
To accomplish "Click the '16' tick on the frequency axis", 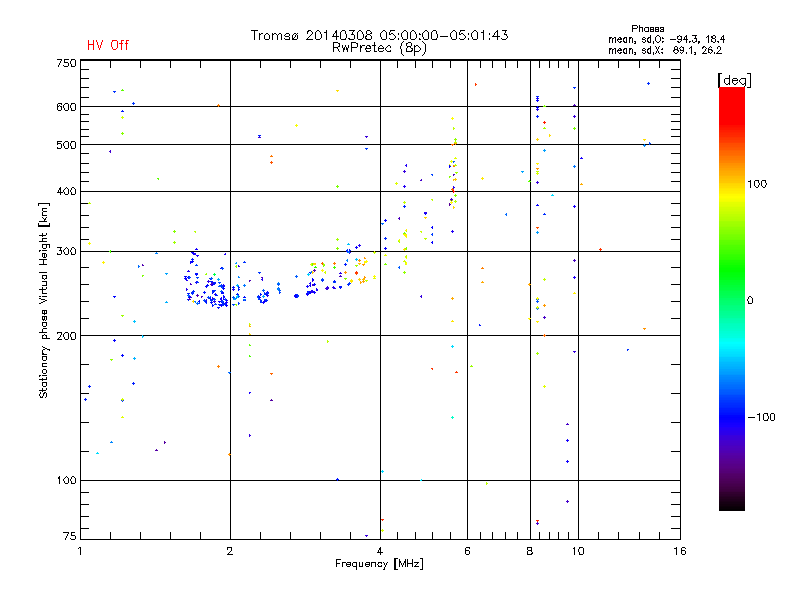I will 680,550.
